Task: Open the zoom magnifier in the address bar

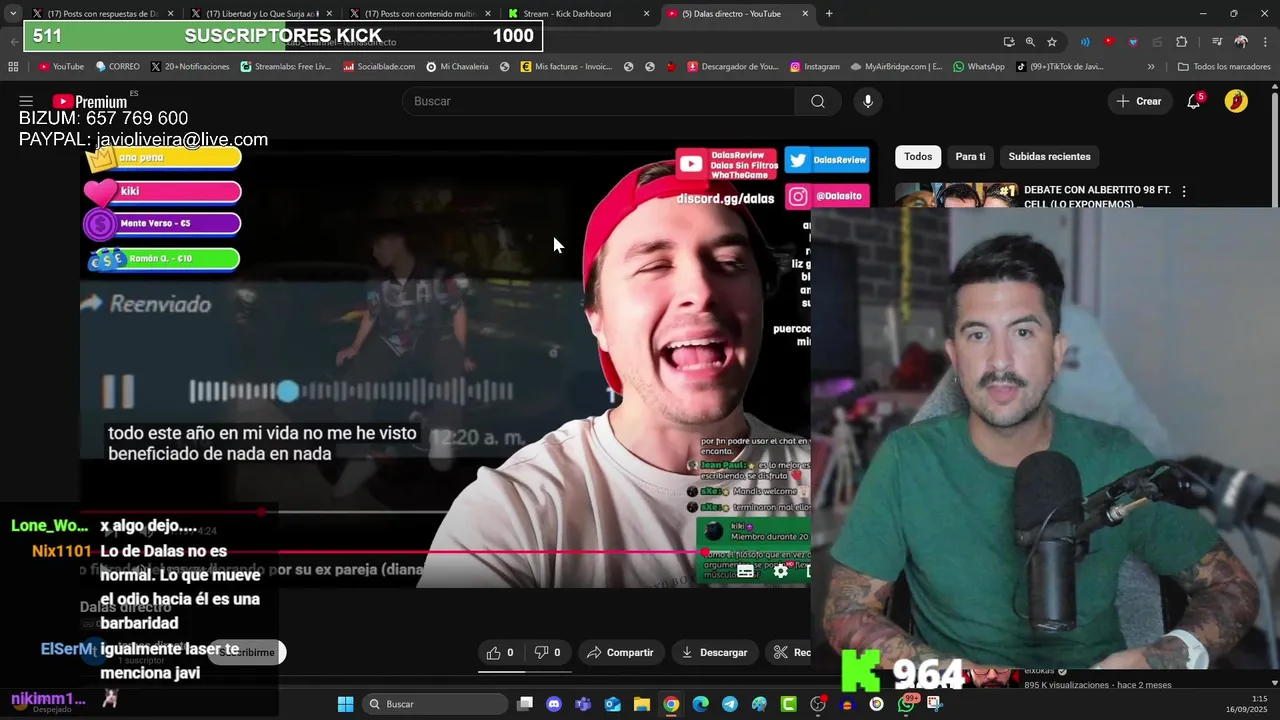Action: [x=1030, y=42]
